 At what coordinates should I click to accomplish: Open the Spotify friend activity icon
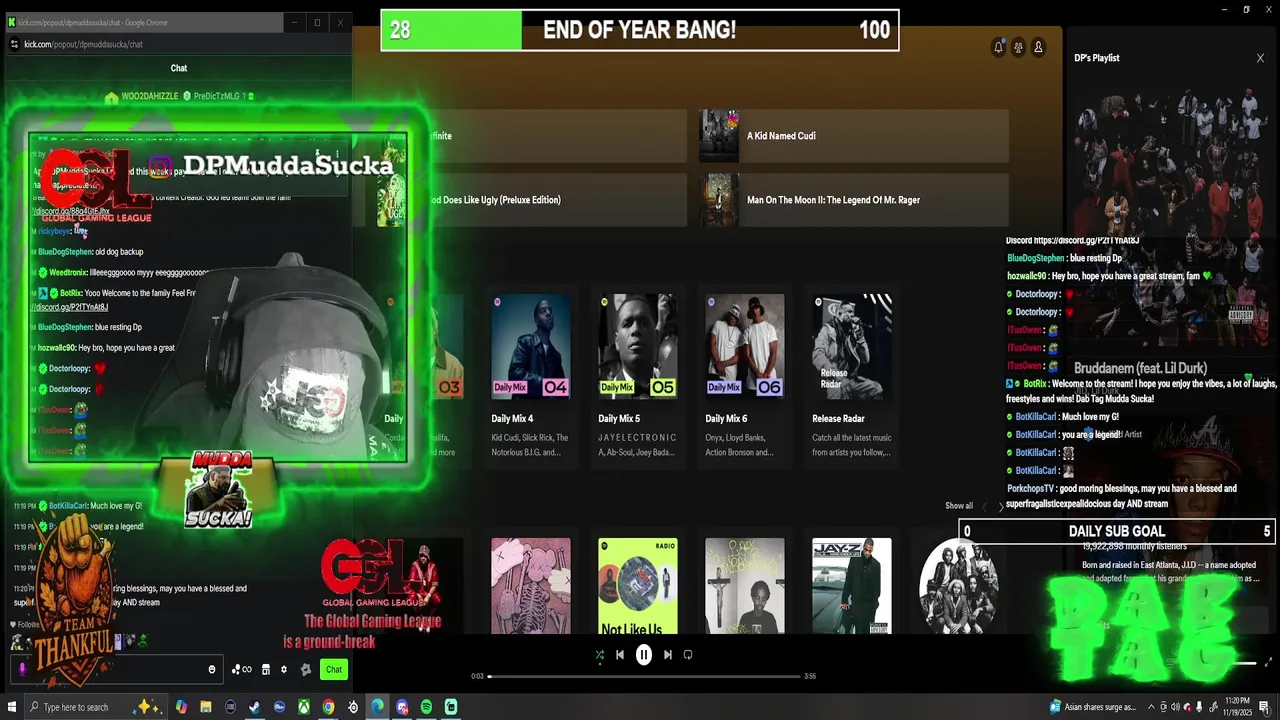[x=1018, y=47]
